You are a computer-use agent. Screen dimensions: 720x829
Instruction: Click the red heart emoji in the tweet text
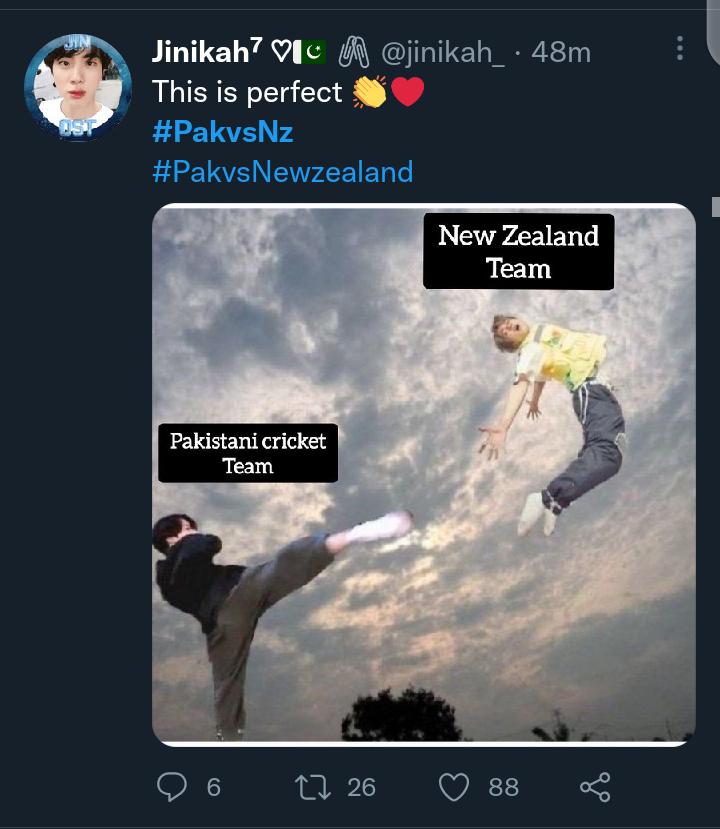pos(408,92)
